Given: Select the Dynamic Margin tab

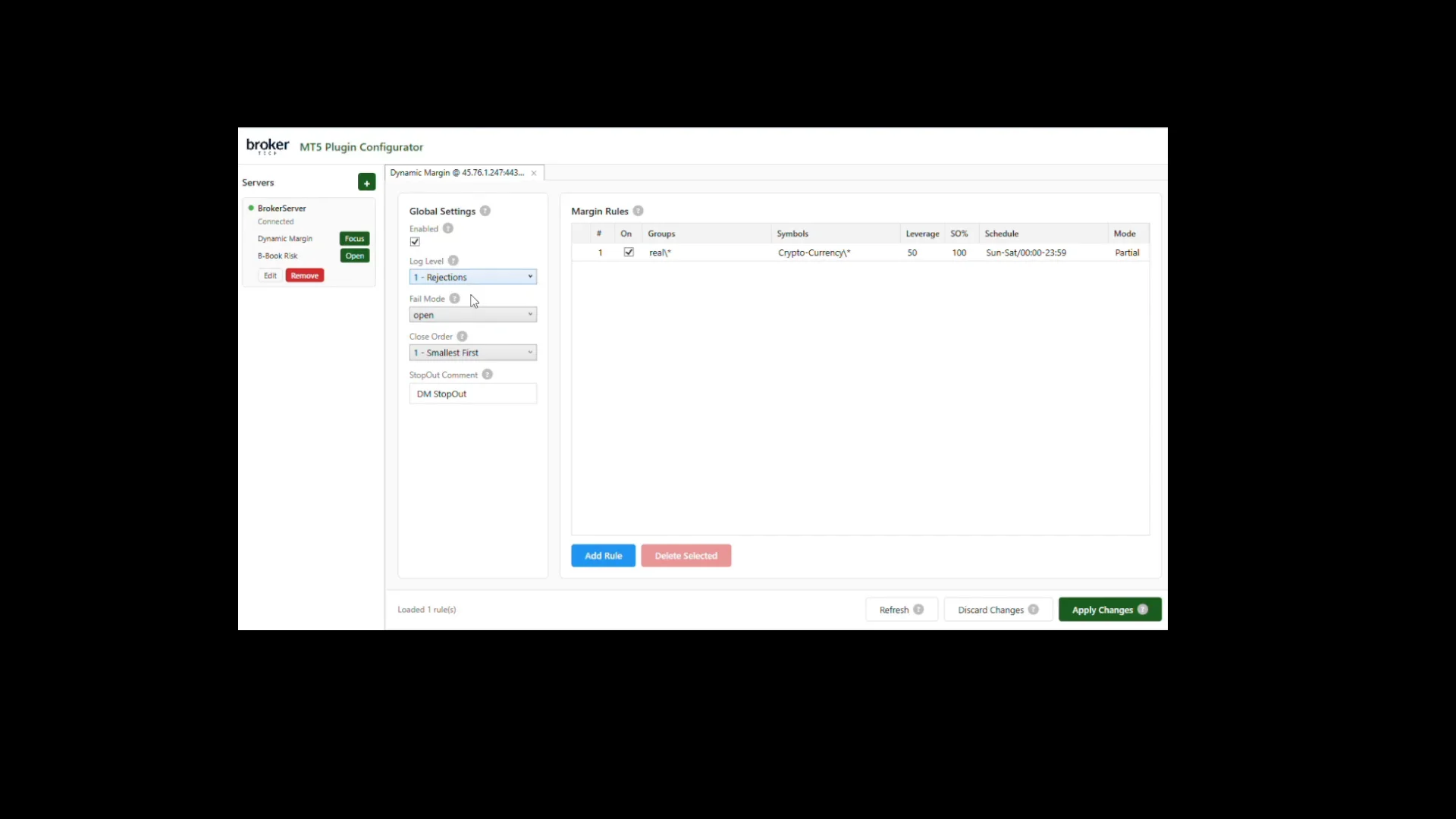Looking at the screenshot, I should [457, 173].
